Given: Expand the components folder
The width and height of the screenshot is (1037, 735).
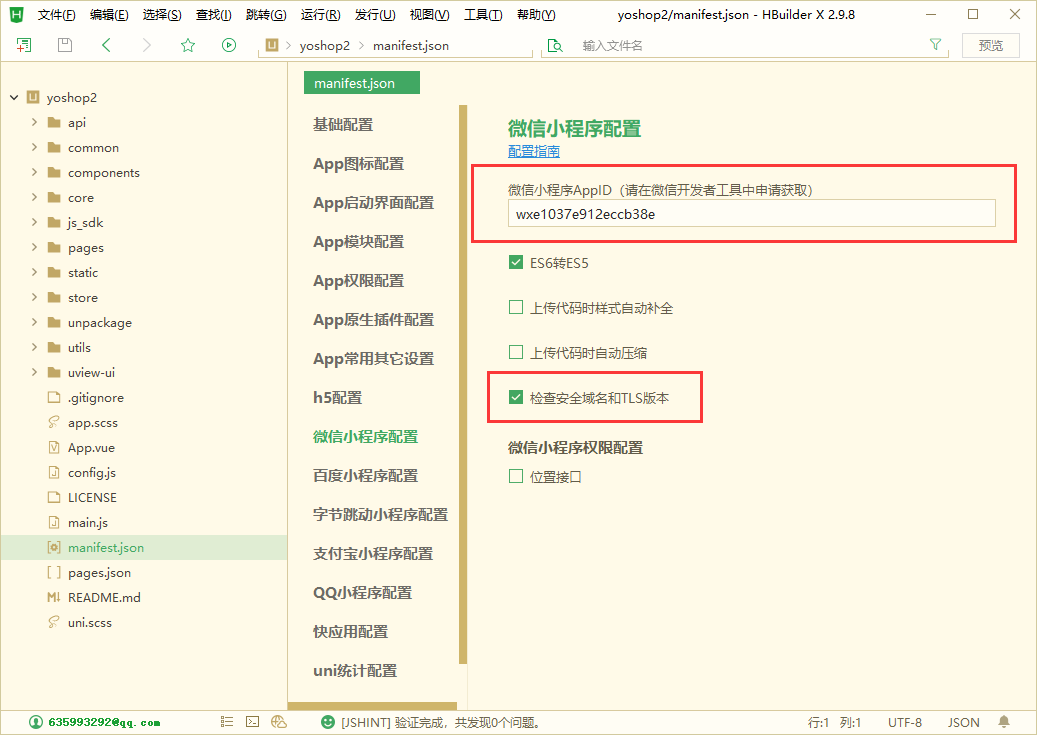Looking at the screenshot, I should coord(34,172).
